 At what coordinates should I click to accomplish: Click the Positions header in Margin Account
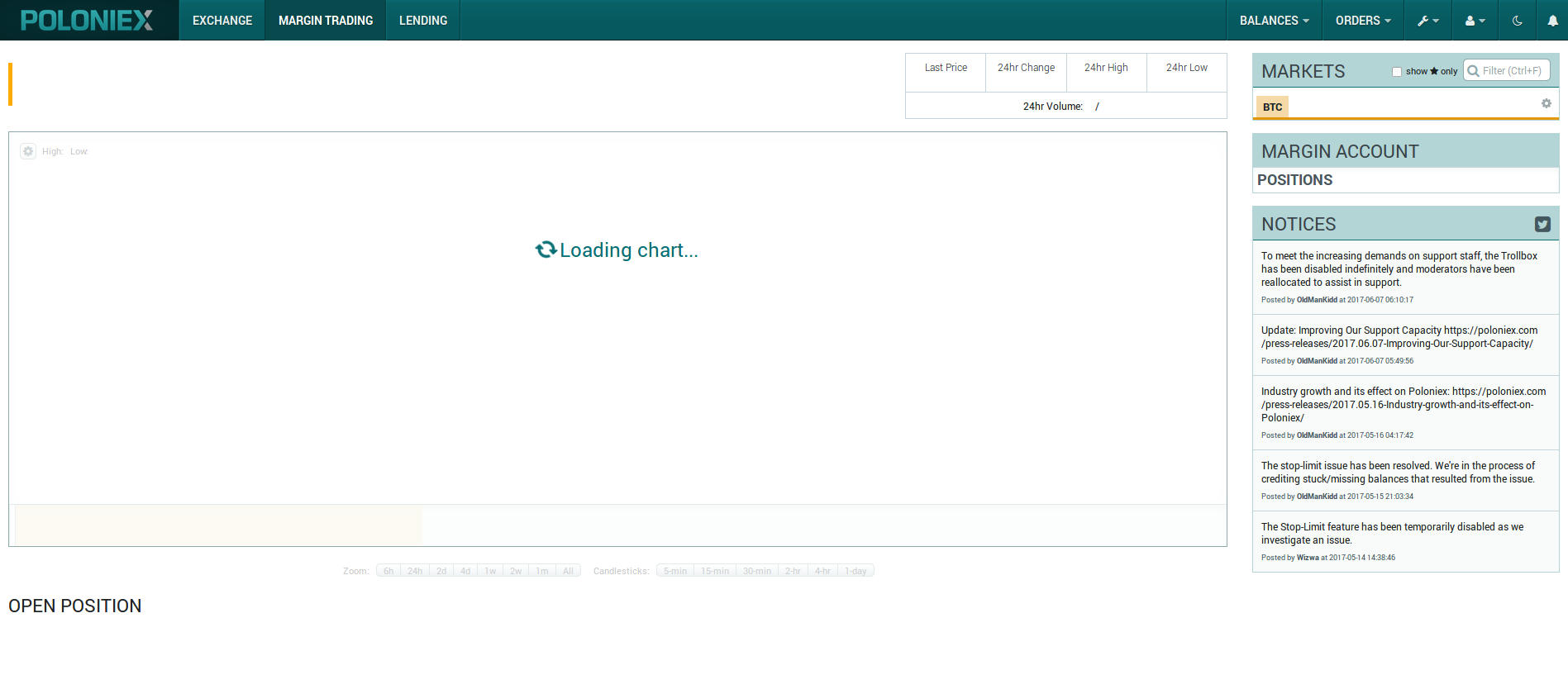pyautogui.click(x=1294, y=180)
